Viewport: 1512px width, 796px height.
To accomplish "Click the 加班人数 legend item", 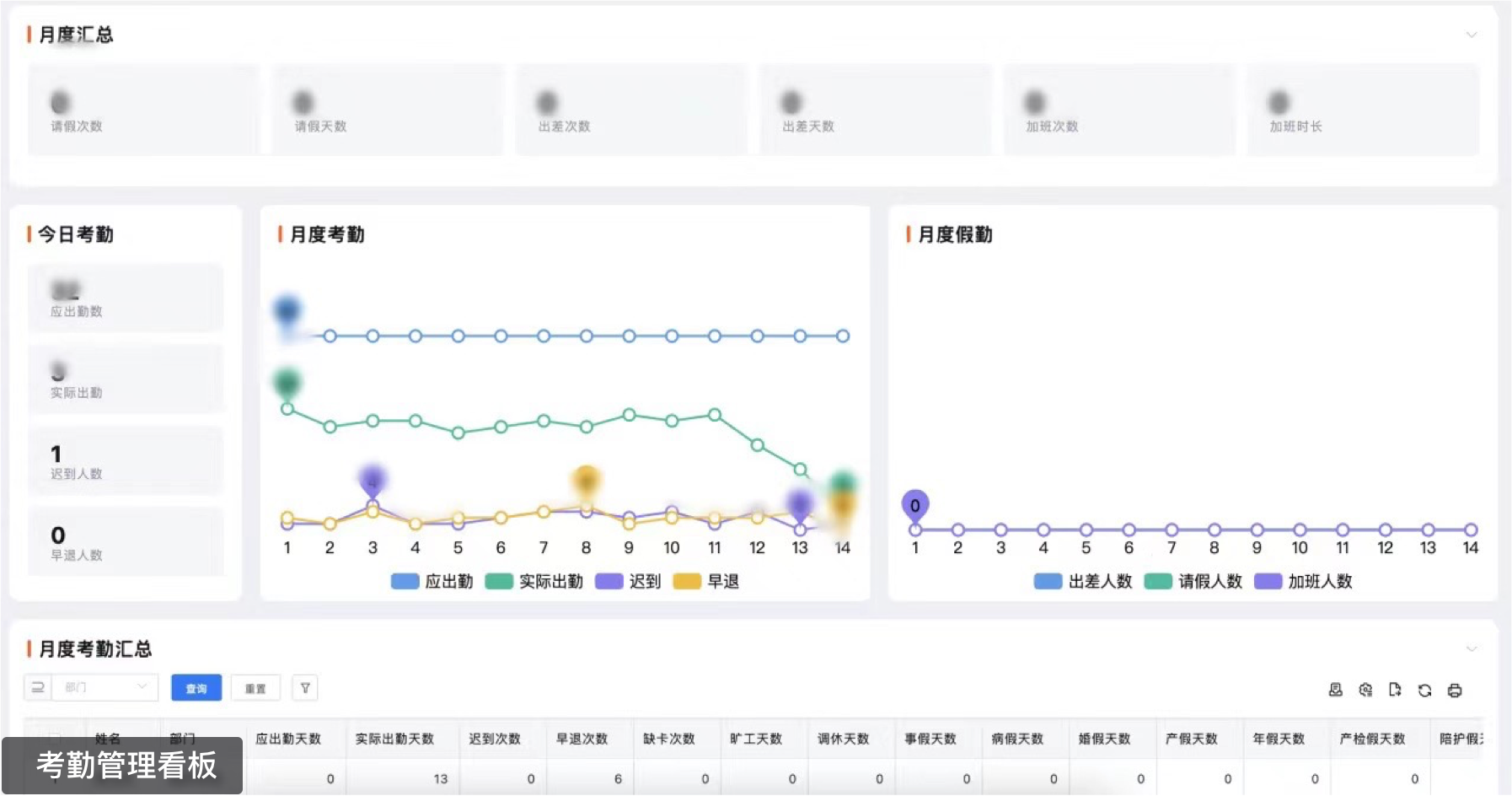I will coord(1304,581).
